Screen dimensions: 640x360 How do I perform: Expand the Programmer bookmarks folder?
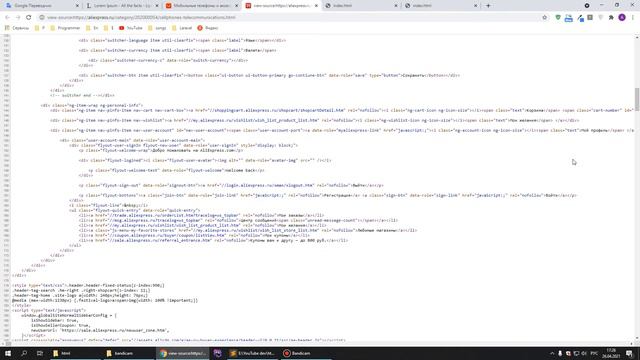click(65, 28)
